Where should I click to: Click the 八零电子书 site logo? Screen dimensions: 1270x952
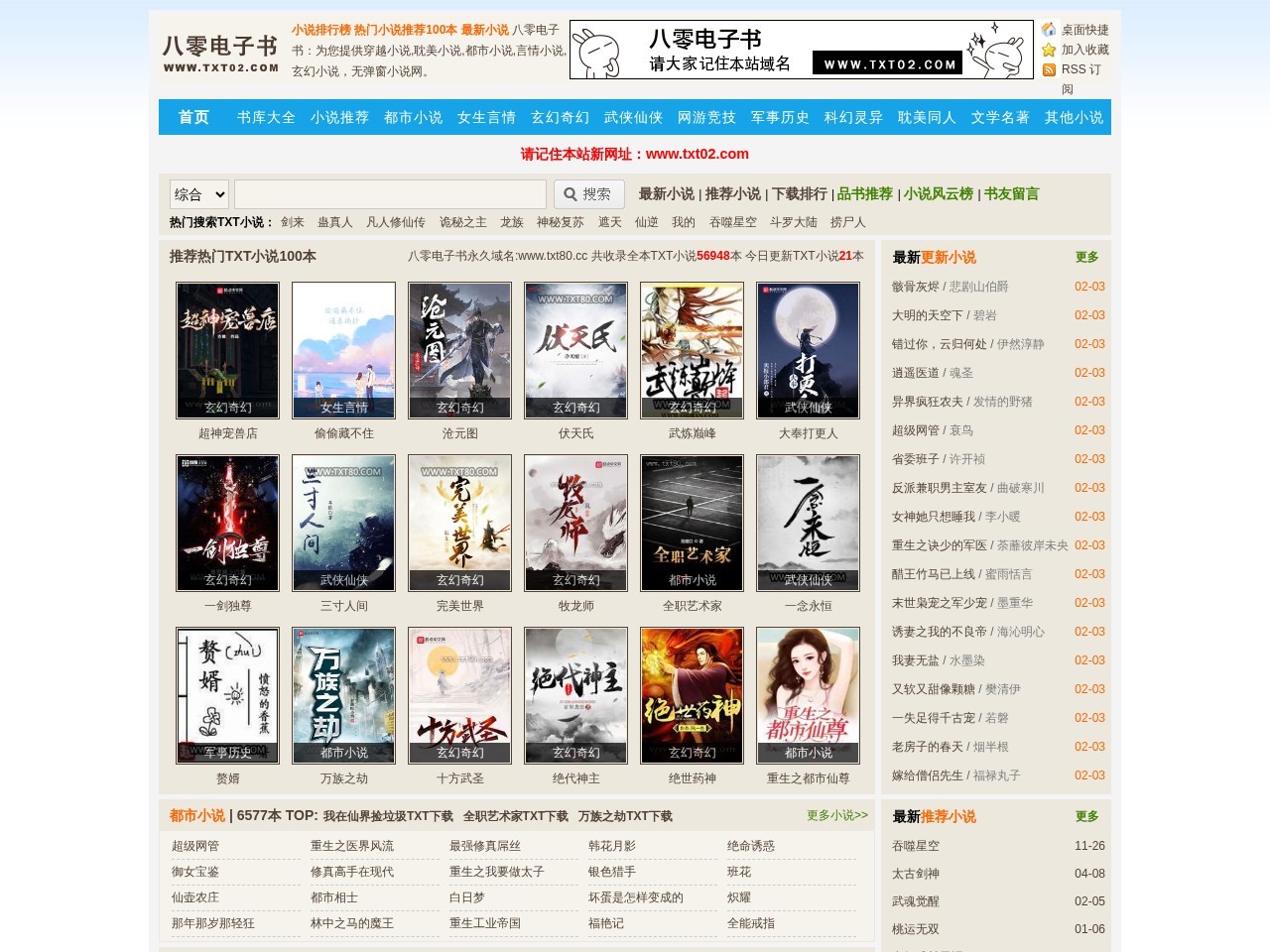click(220, 53)
